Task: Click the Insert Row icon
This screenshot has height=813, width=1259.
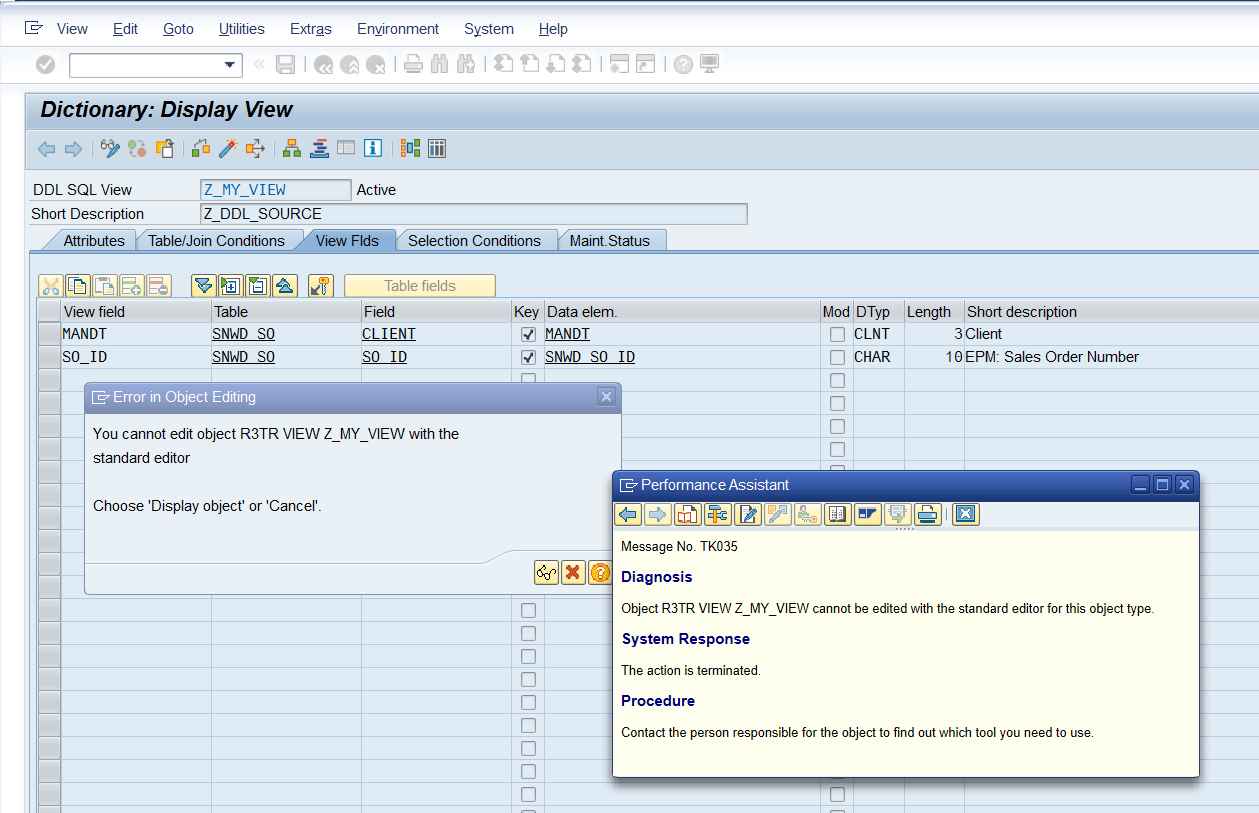Action: click(131, 286)
